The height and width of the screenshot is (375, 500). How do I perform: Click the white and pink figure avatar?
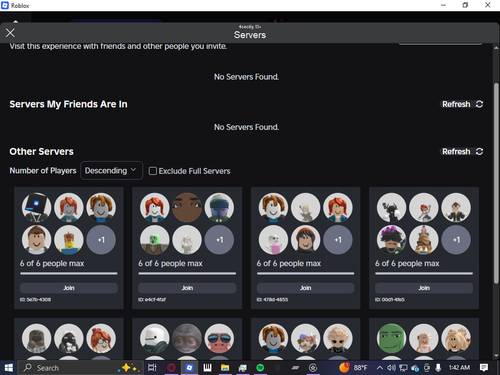click(x=273, y=240)
